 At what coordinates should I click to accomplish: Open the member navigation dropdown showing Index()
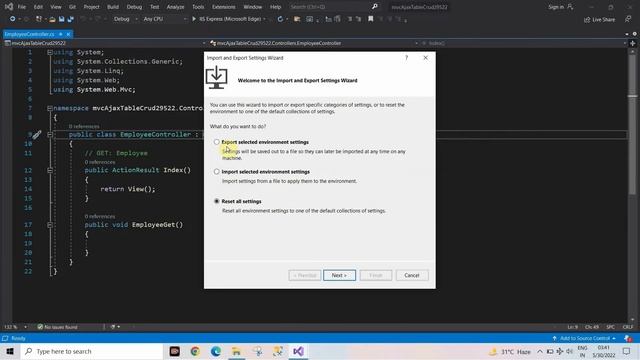524,43
